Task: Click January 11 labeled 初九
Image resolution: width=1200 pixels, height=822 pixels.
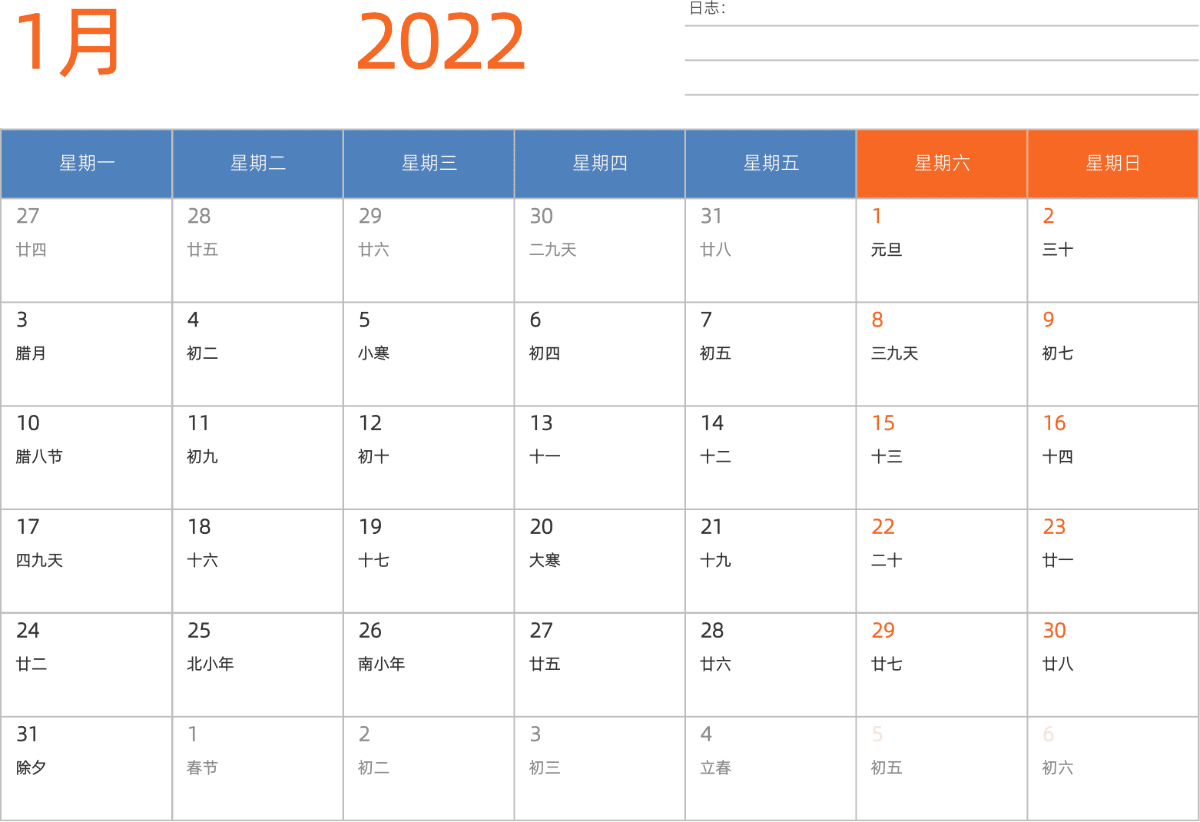Action: 258,458
